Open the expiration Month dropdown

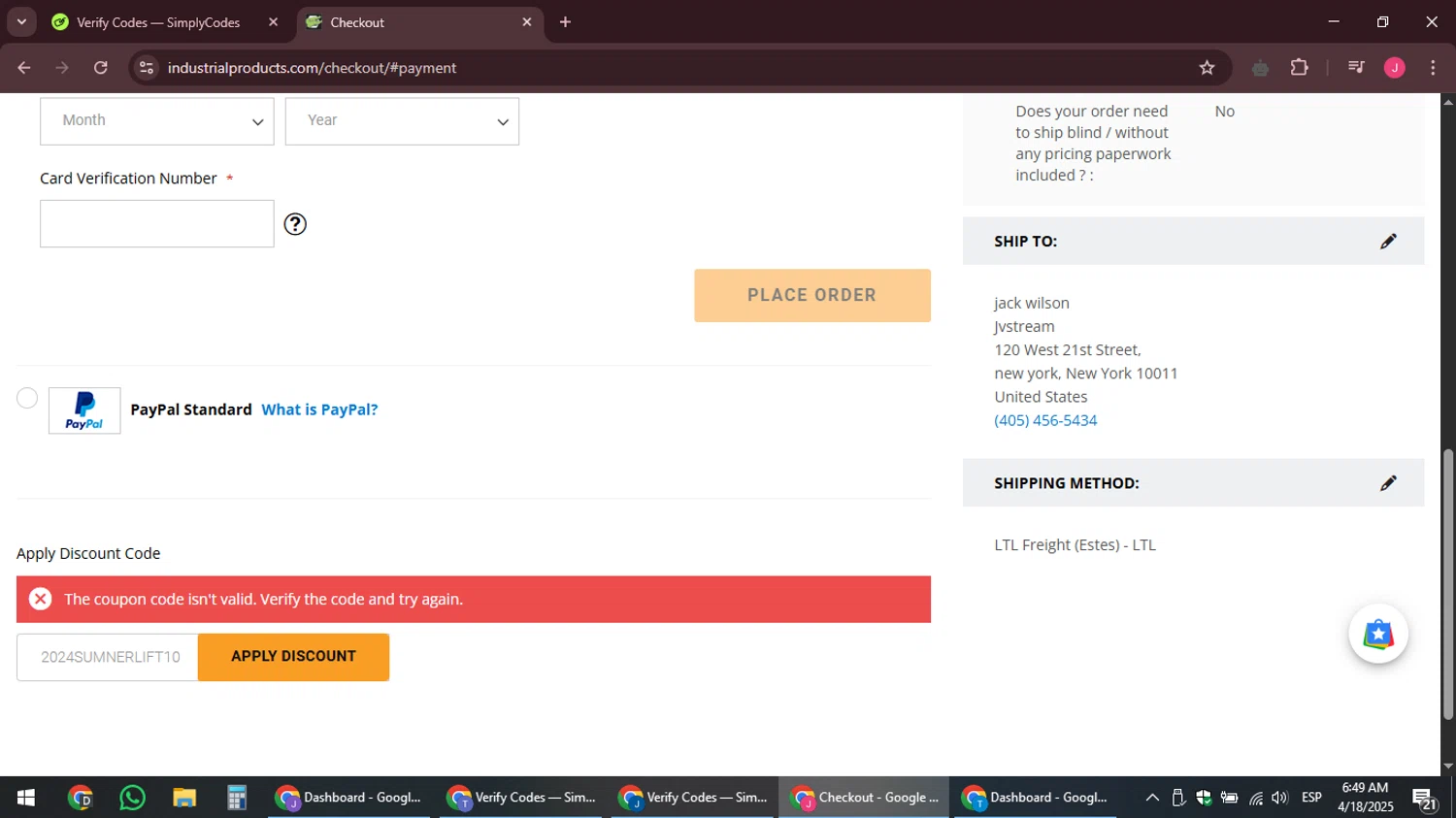pyautogui.click(x=157, y=121)
